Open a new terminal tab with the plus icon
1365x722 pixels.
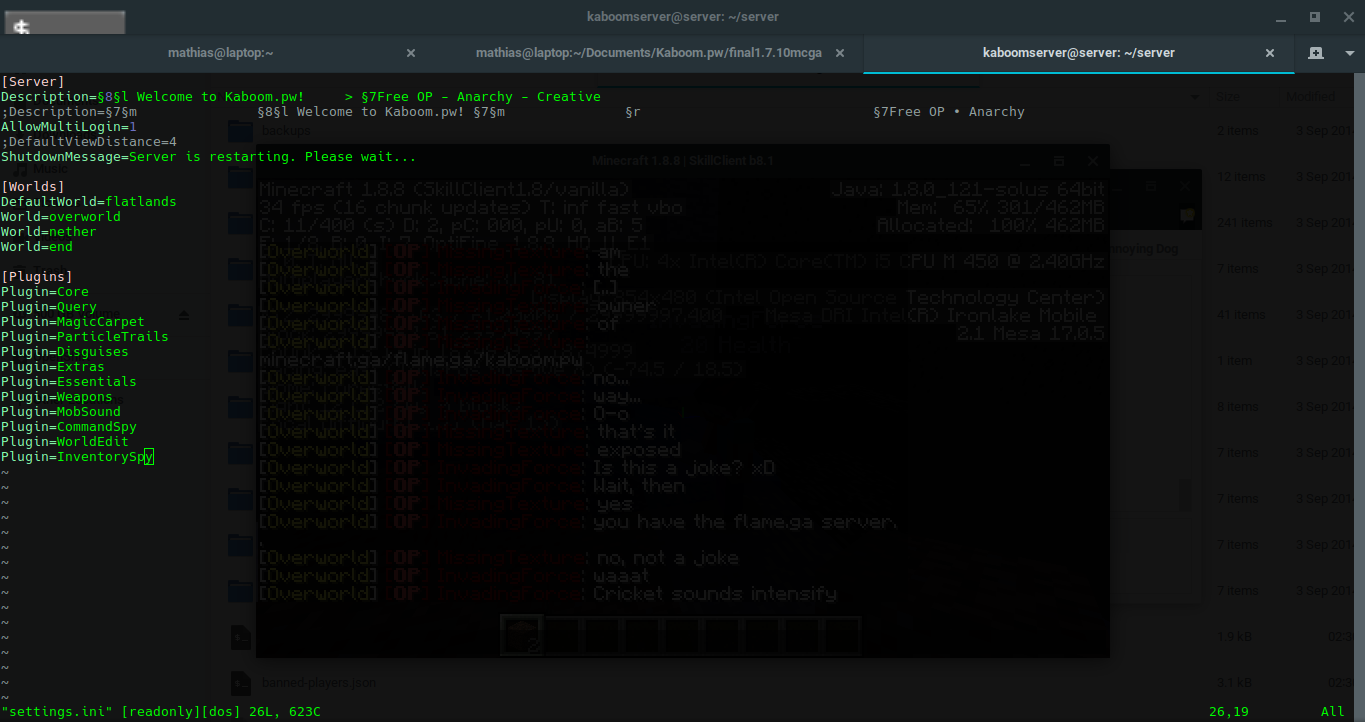pyautogui.click(x=1316, y=53)
